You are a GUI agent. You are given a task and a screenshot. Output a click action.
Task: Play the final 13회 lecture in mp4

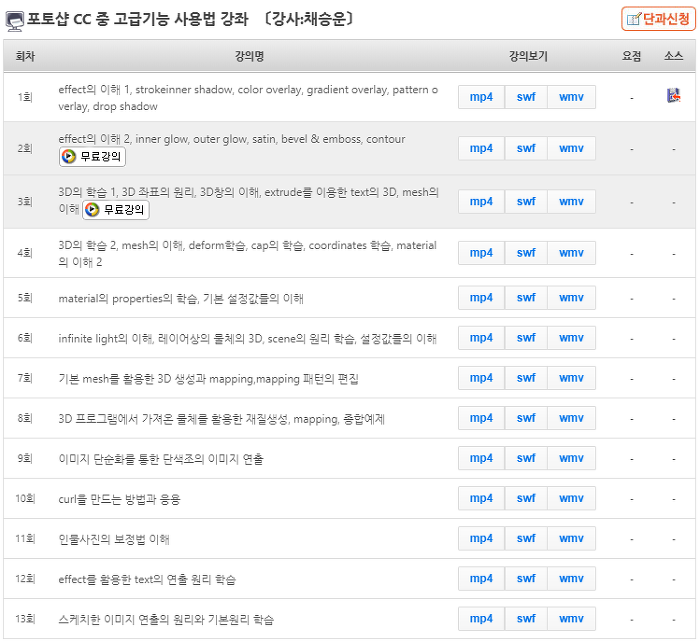(481, 619)
